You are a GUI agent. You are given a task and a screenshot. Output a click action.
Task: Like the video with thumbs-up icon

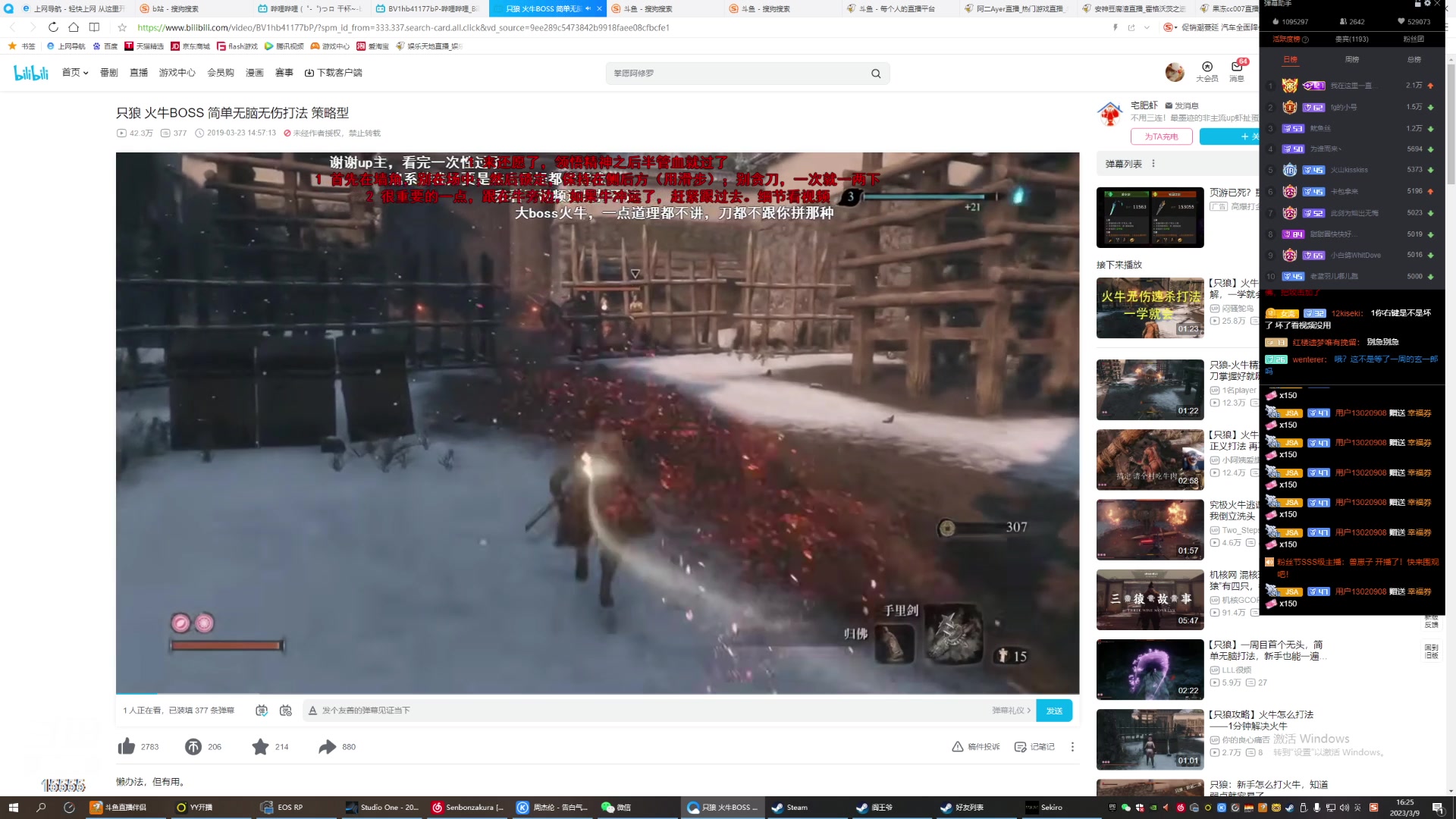pyautogui.click(x=127, y=747)
